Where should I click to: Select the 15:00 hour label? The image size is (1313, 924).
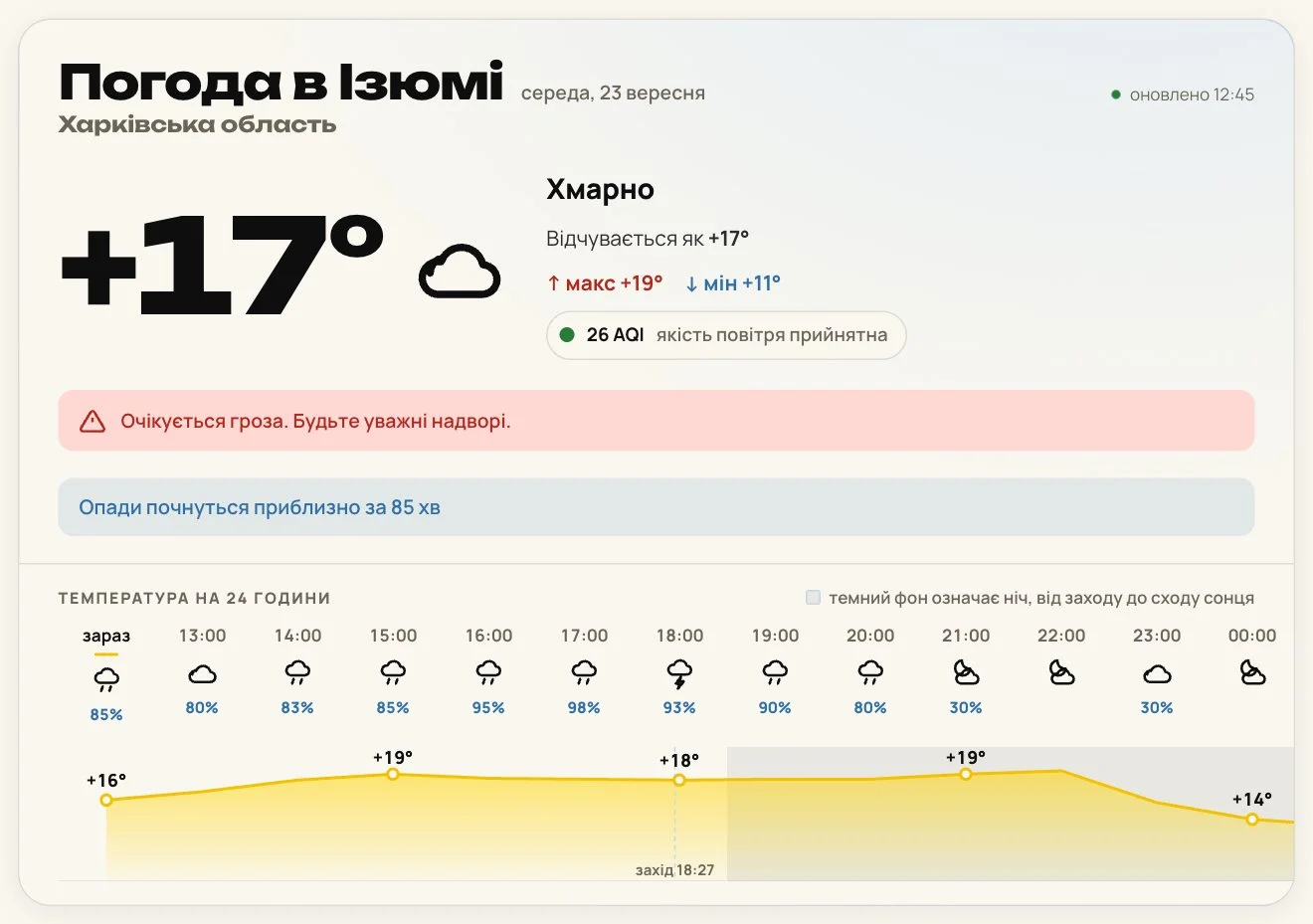[x=393, y=636]
